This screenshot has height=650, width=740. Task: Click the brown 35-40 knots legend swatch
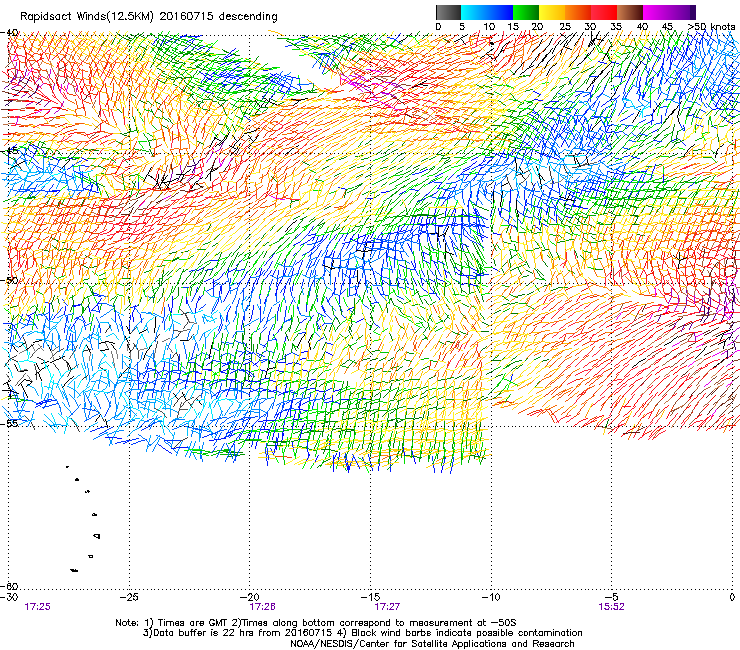pos(630,12)
